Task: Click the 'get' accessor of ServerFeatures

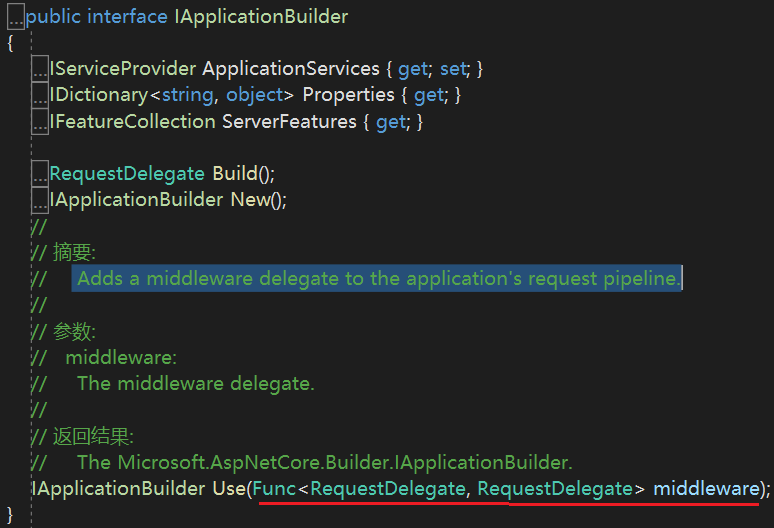Action: pyautogui.click(x=391, y=122)
